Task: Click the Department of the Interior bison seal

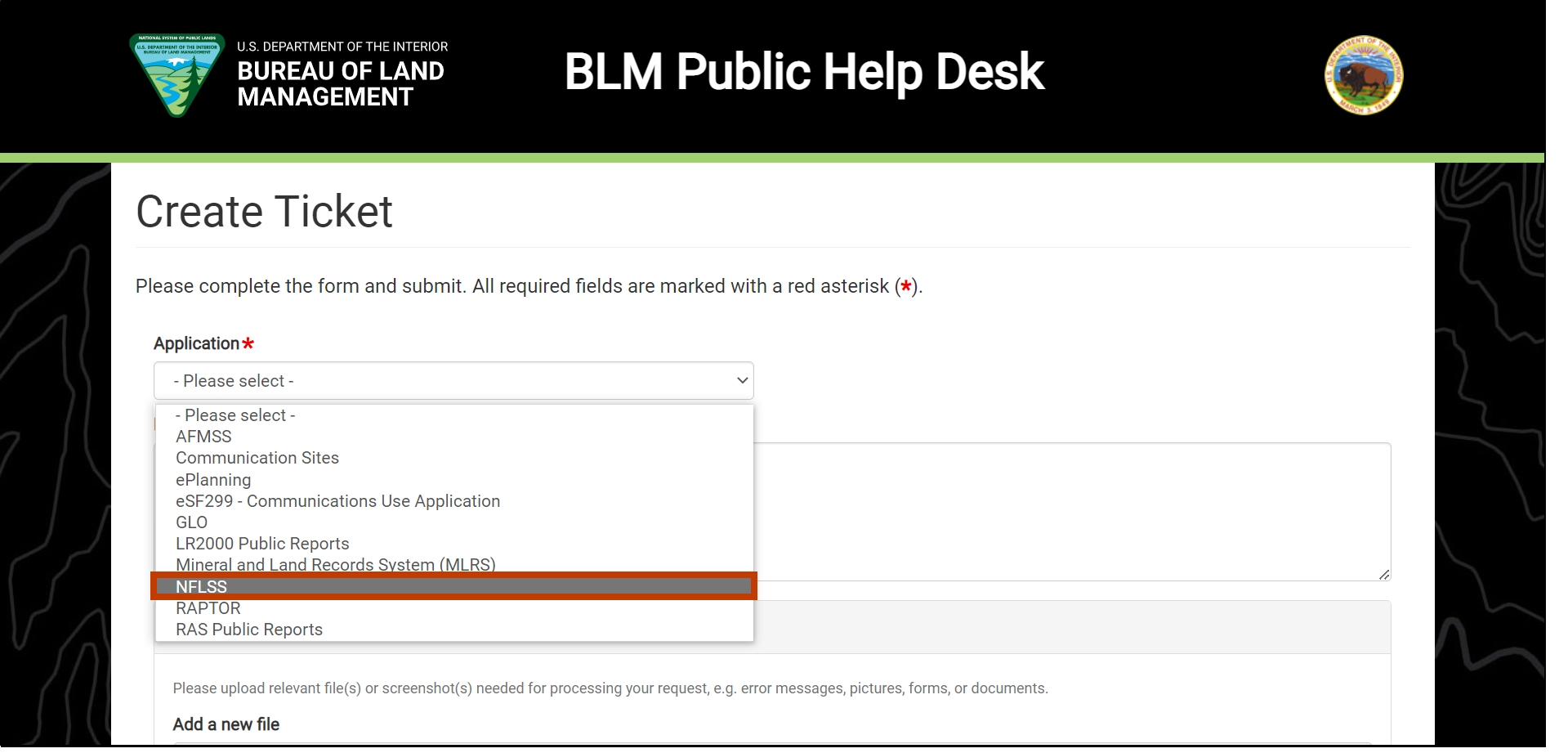Action: pos(1363,75)
